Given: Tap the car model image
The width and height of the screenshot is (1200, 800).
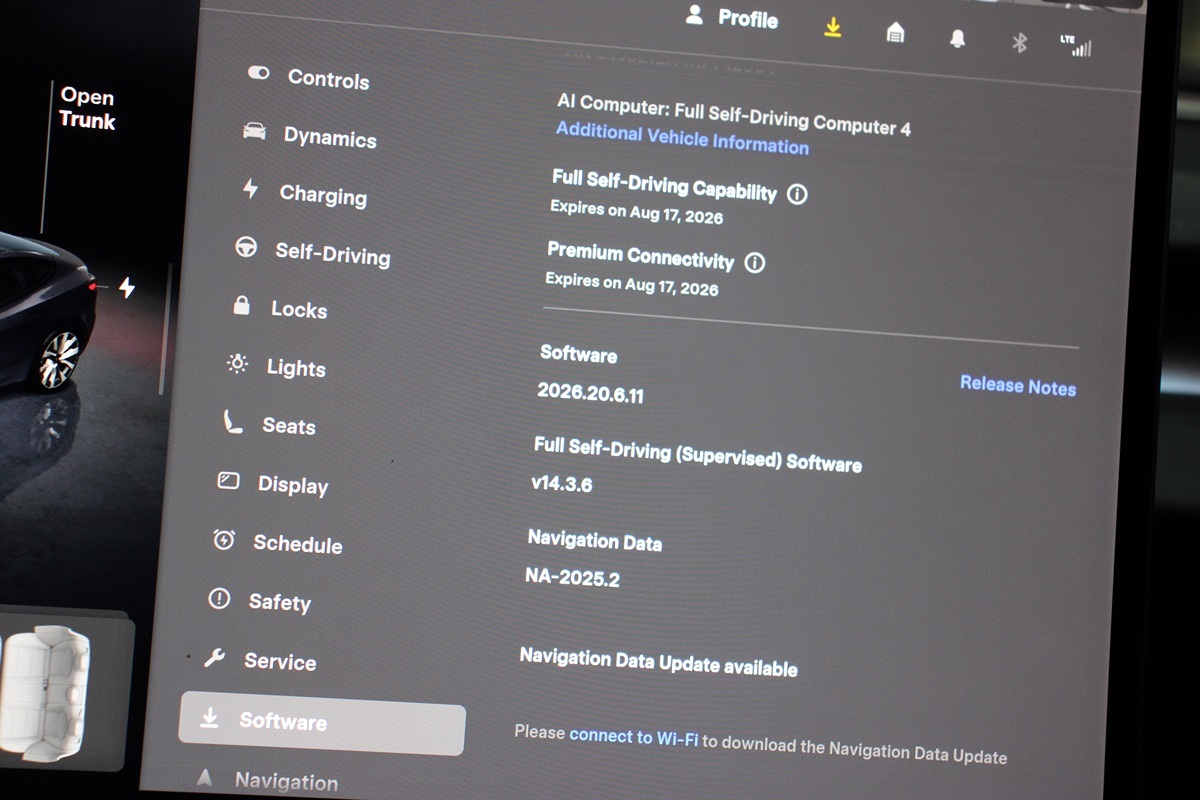Looking at the screenshot, I should (x=46, y=312).
